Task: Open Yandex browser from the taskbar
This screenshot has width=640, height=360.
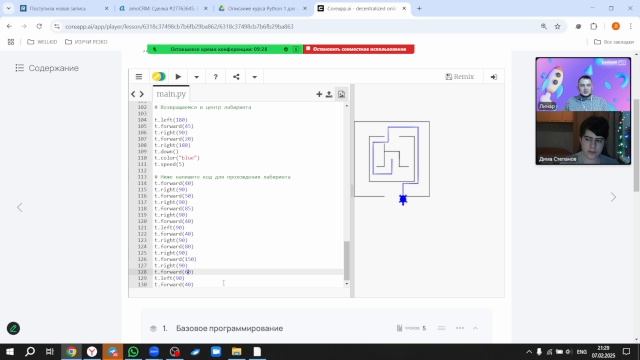Action: 92,351
